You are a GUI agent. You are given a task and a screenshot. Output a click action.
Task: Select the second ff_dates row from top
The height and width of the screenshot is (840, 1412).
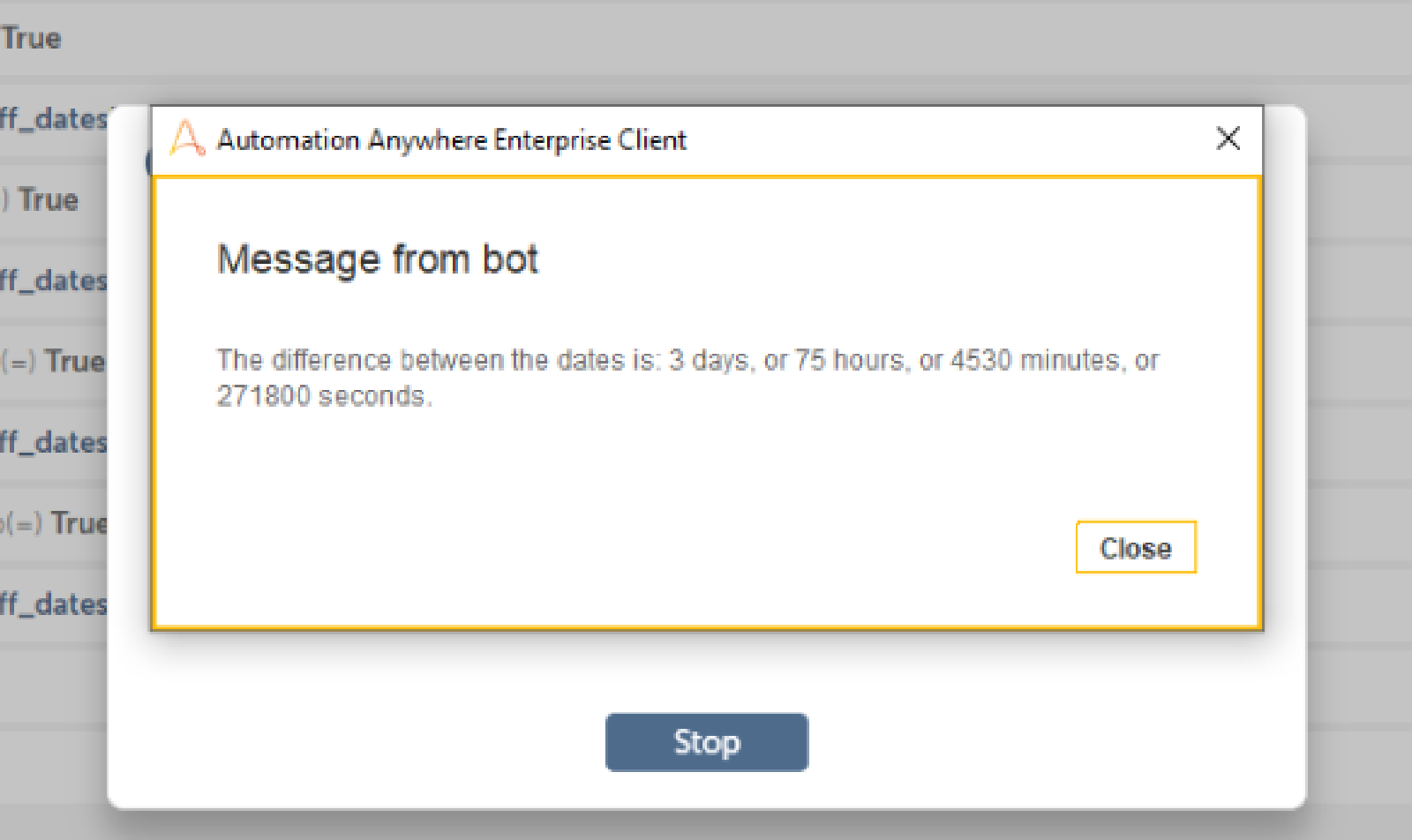53,281
